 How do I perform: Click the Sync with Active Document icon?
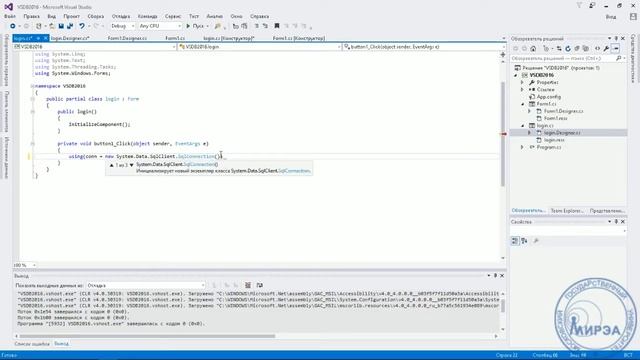click(559, 49)
